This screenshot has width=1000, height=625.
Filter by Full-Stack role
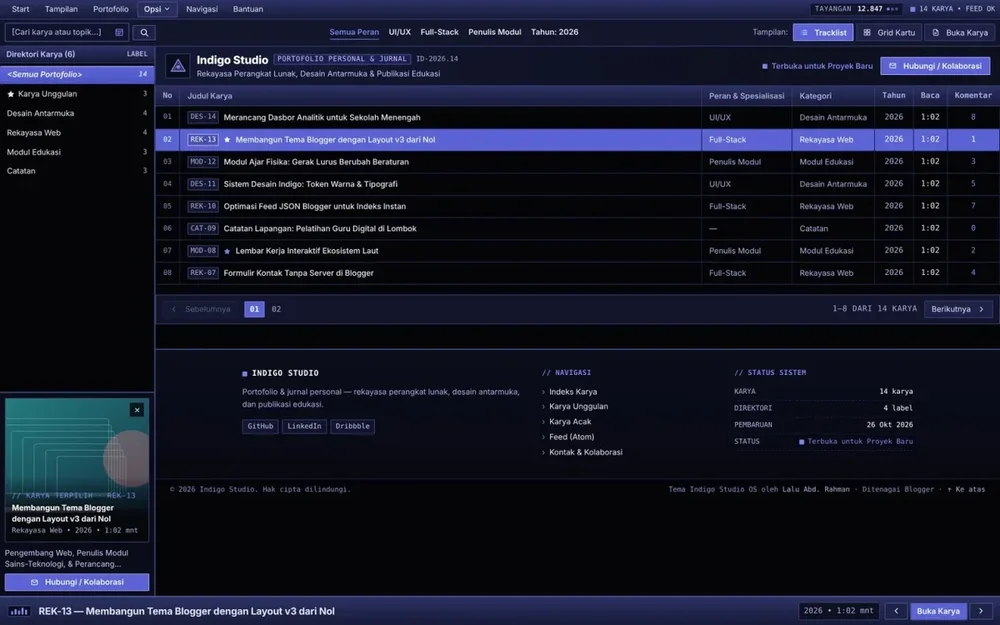click(439, 32)
